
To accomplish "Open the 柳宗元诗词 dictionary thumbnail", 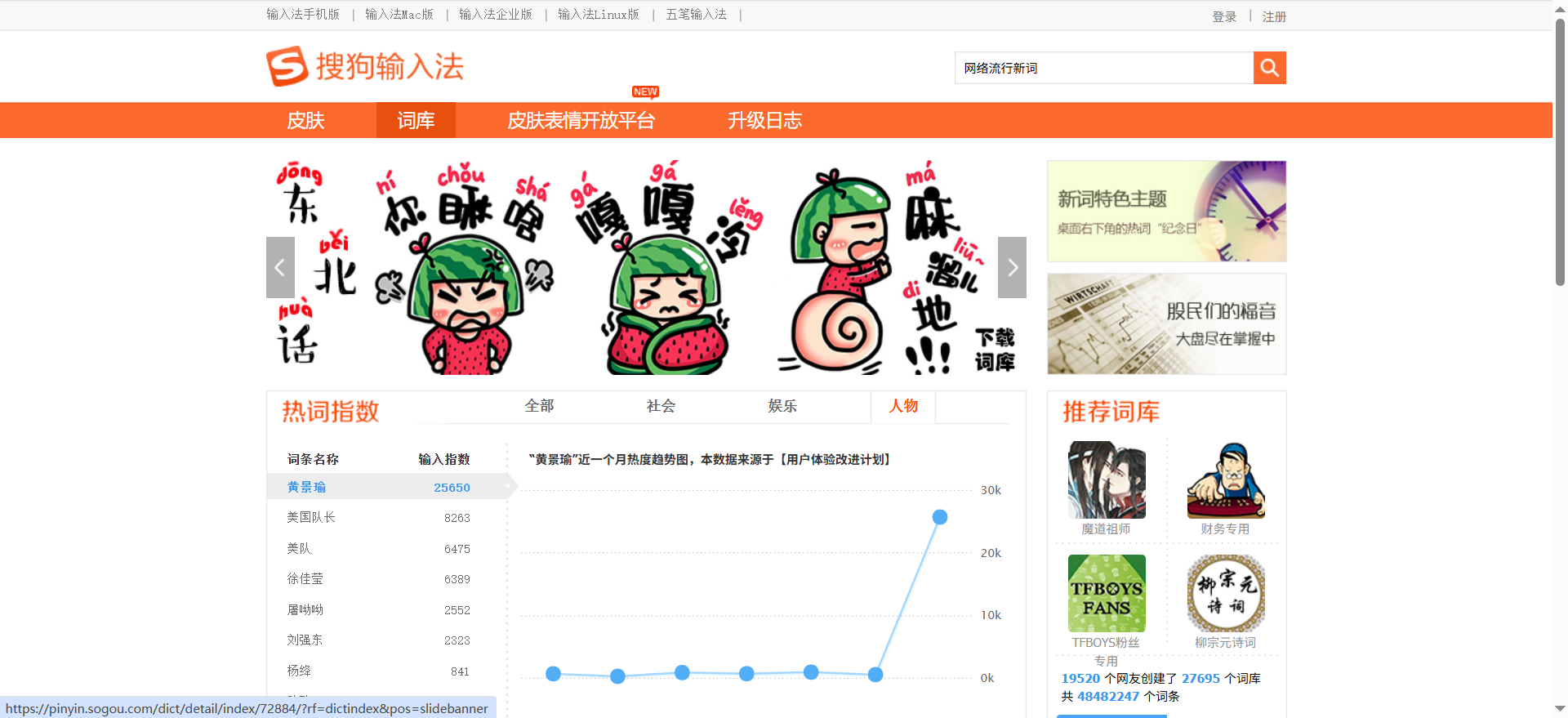I will pyautogui.click(x=1226, y=593).
